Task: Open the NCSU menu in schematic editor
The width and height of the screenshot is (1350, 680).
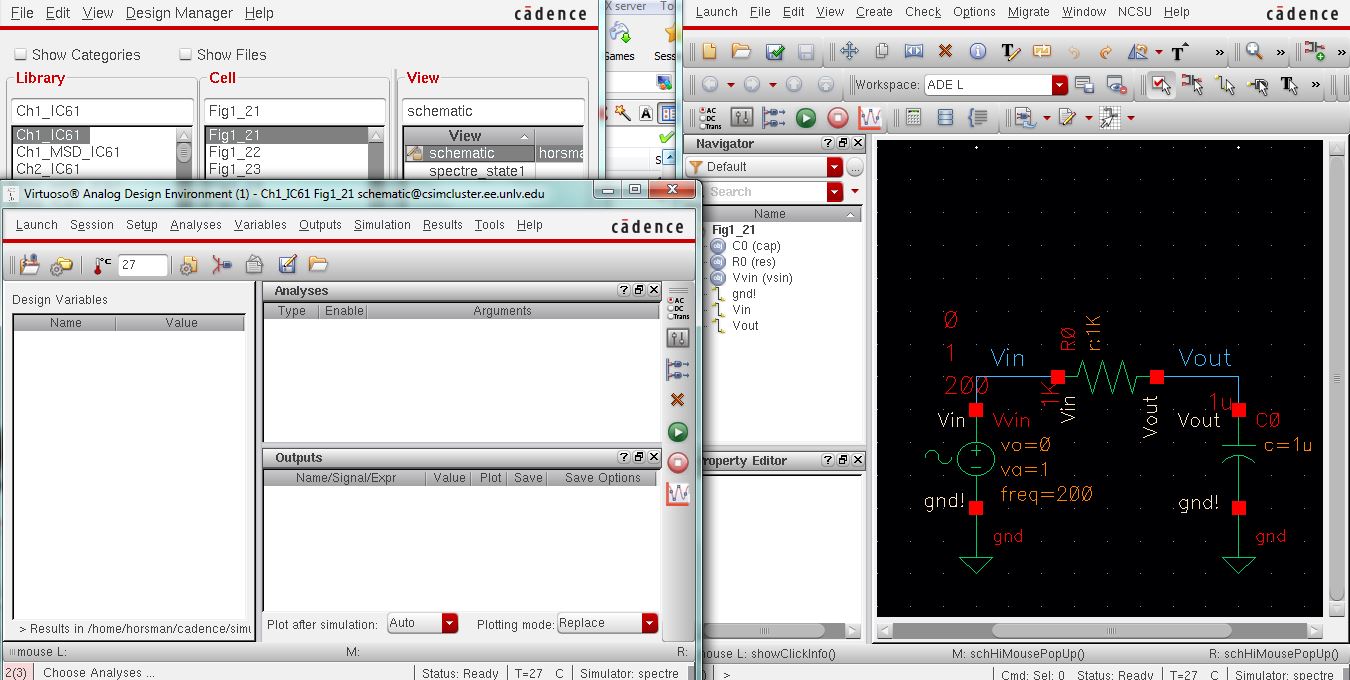Action: pos(1135,12)
